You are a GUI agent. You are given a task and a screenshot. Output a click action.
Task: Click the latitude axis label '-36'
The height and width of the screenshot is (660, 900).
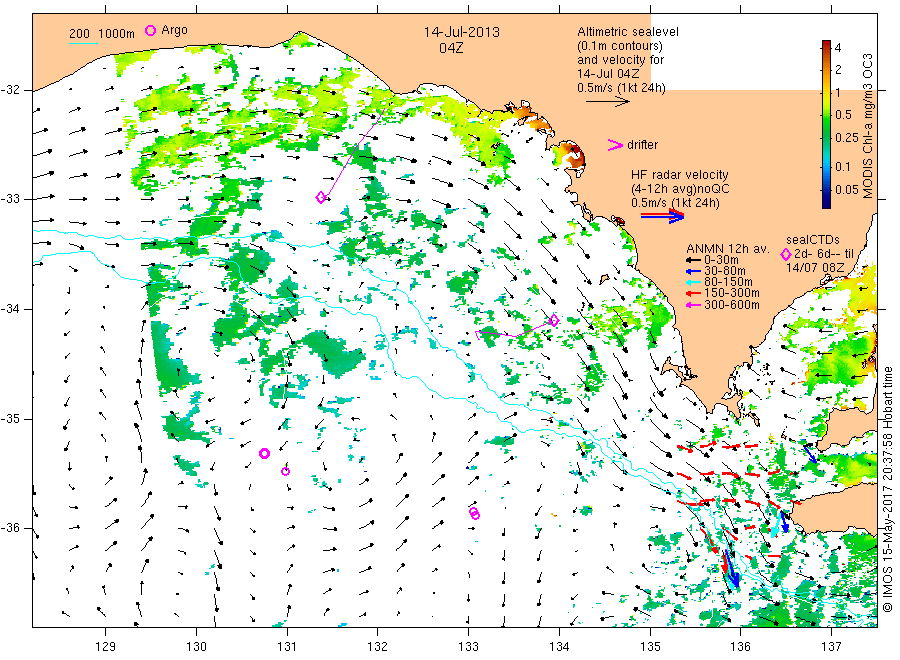click(x=10, y=528)
